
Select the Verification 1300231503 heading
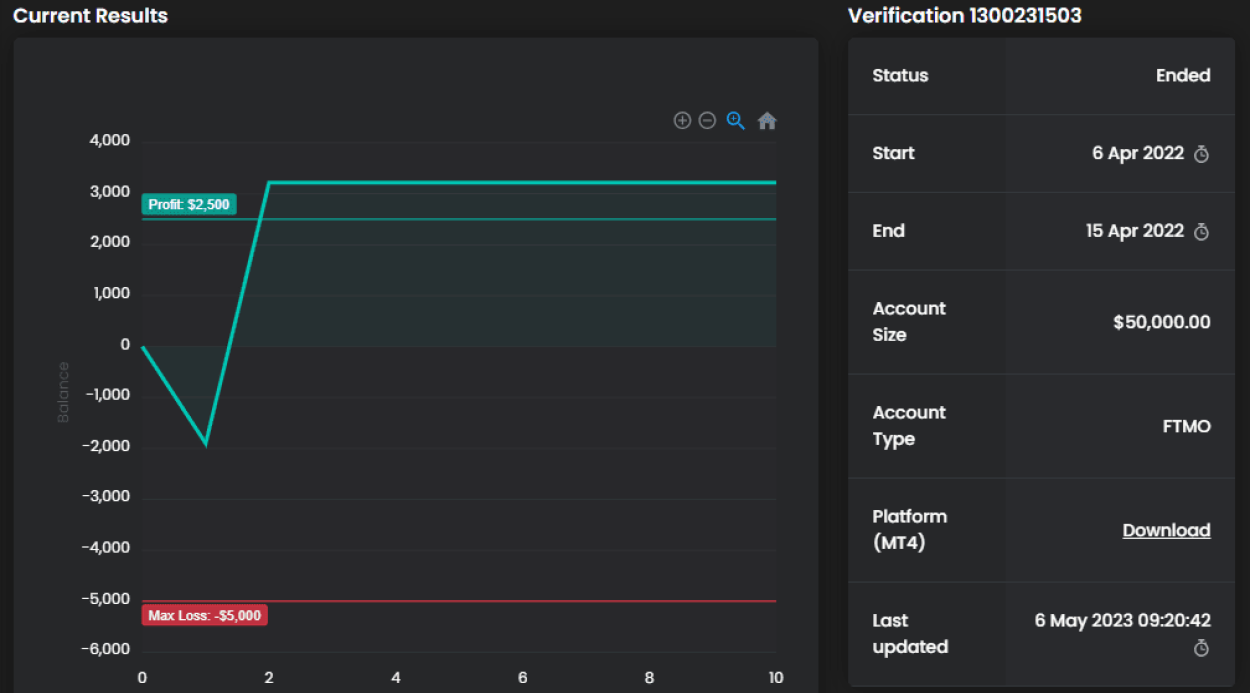pyautogui.click(x=964, y=16)
